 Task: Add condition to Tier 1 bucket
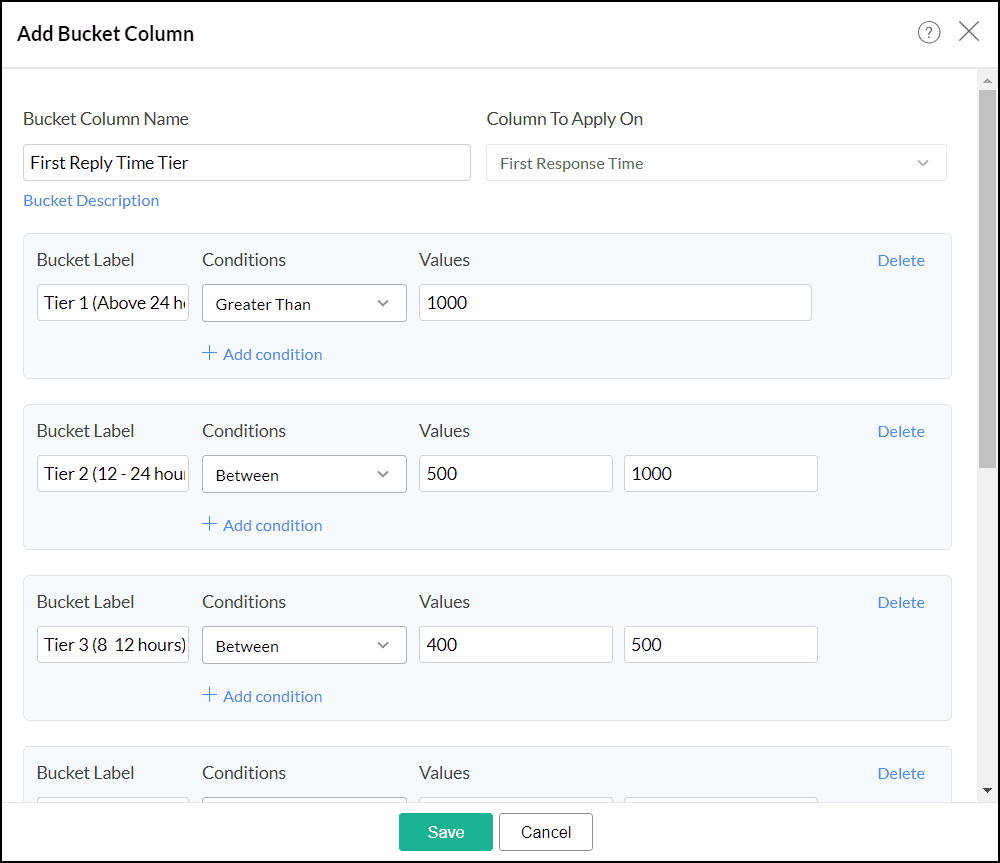pos(262,354)
